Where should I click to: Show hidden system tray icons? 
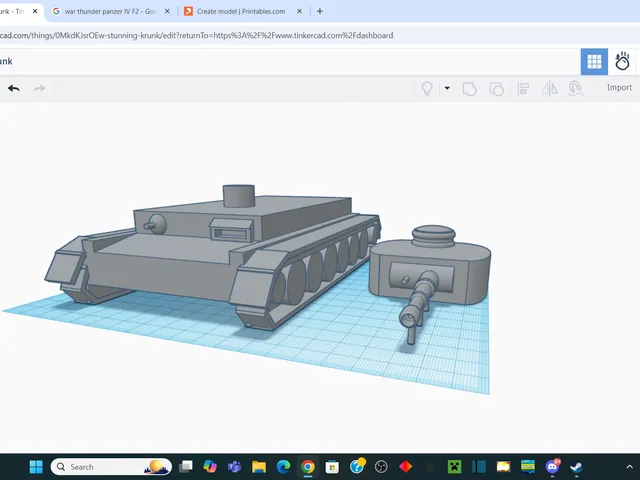[629, 467]
